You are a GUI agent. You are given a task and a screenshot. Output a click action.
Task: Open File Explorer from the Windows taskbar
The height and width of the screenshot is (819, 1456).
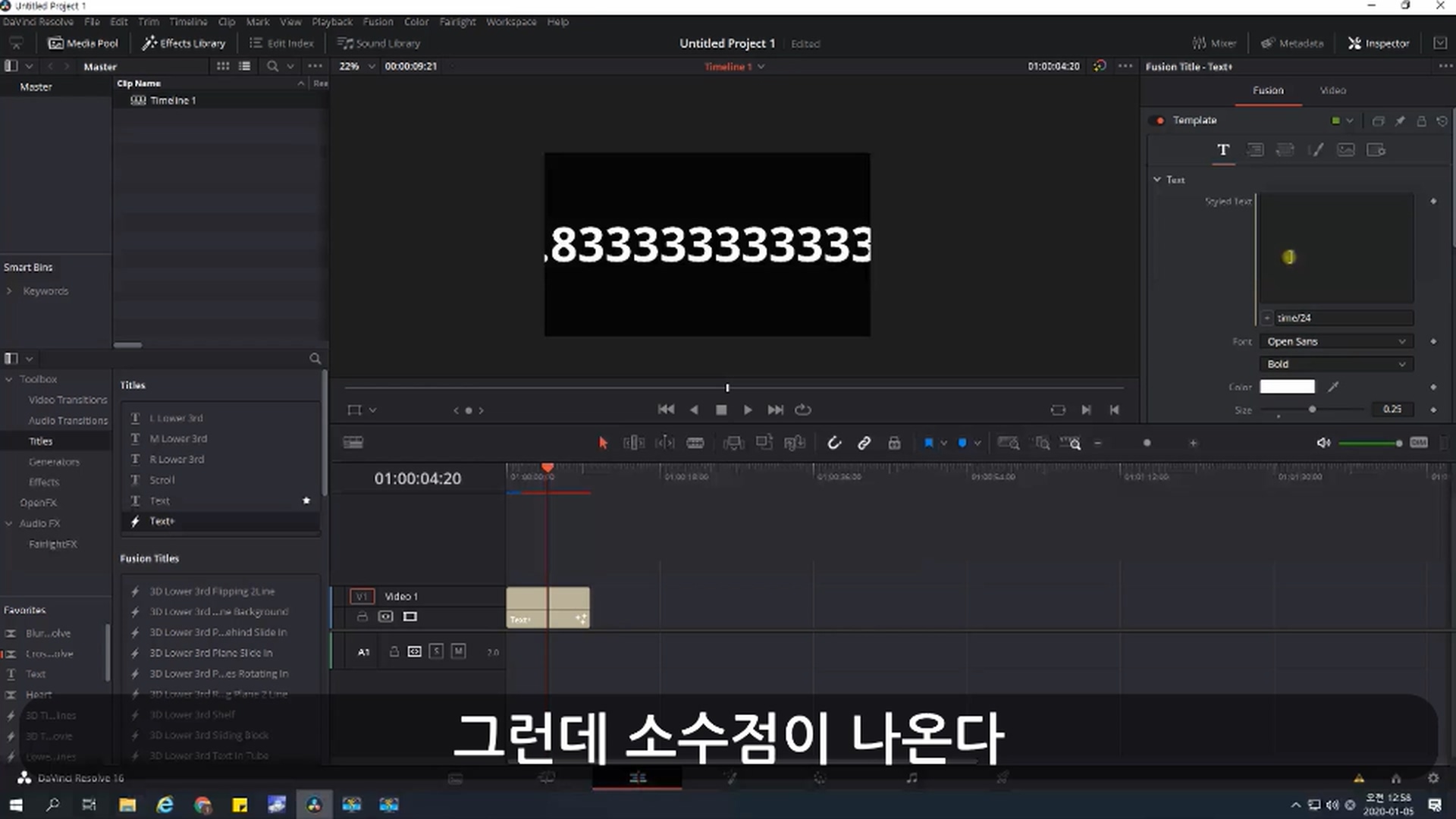point(127,805)
